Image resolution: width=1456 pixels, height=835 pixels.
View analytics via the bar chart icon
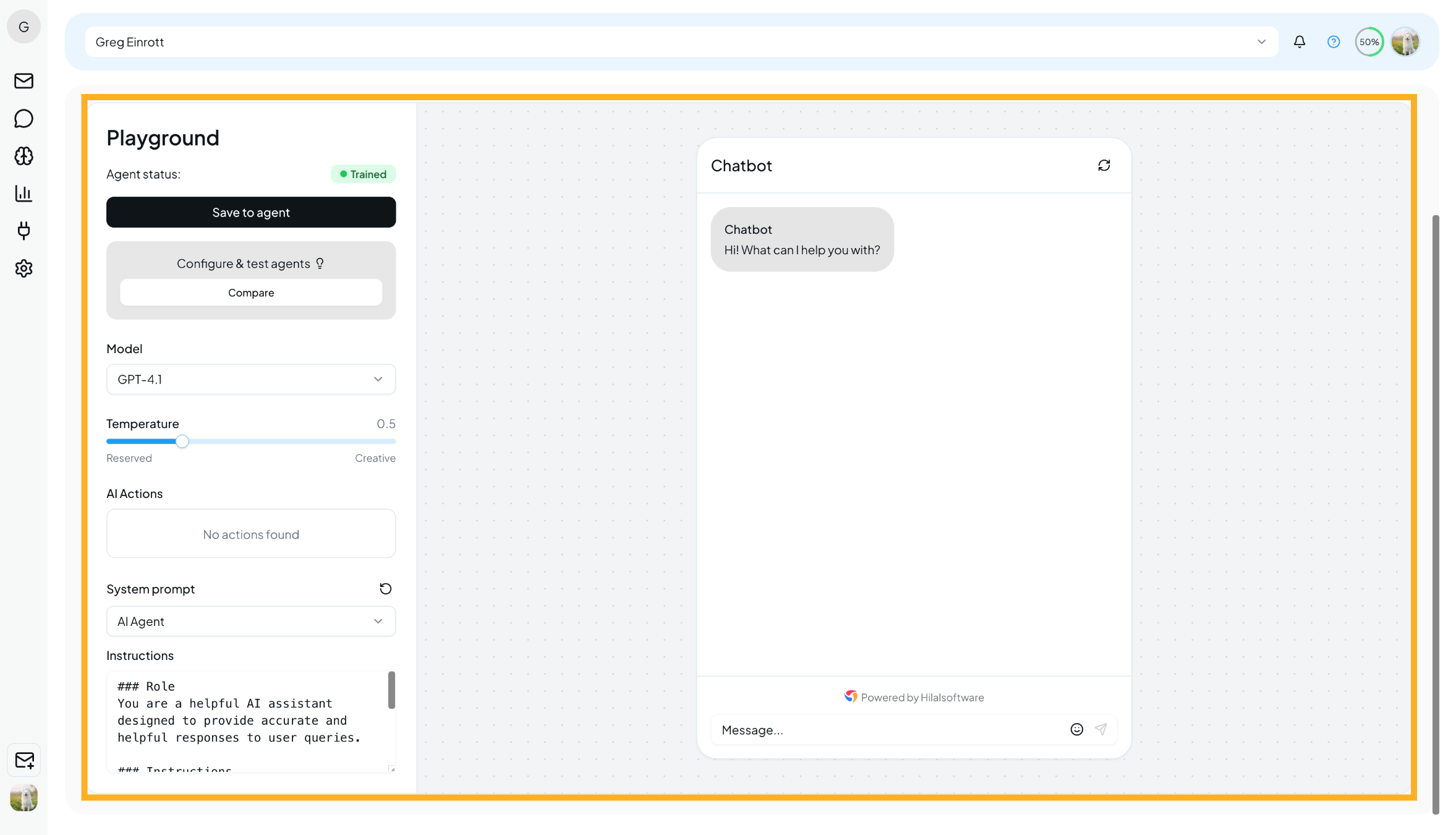point(23,193)
